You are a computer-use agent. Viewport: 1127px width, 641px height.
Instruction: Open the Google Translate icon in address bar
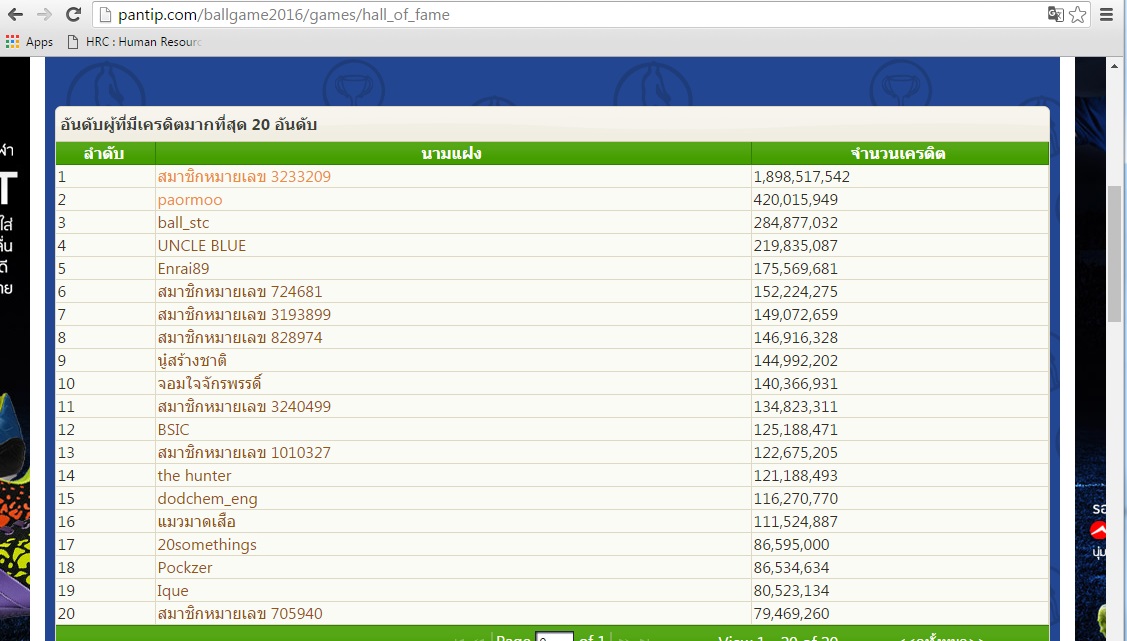click(x=1055, y=14)
